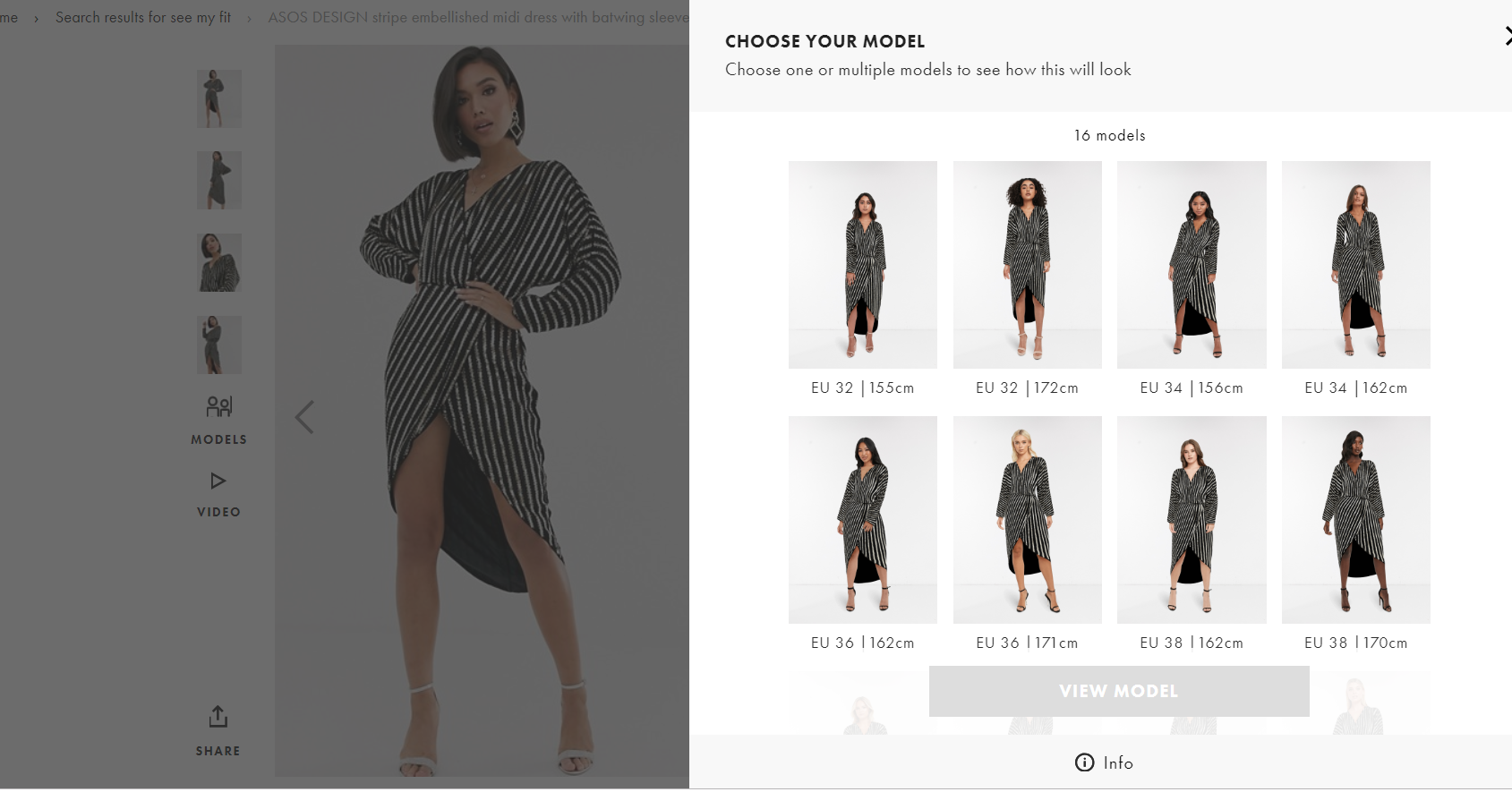Viewport: 1512px width, 792px height.
Task: Select the EU 38 162cm model
Action: (x=1192, y=520)
